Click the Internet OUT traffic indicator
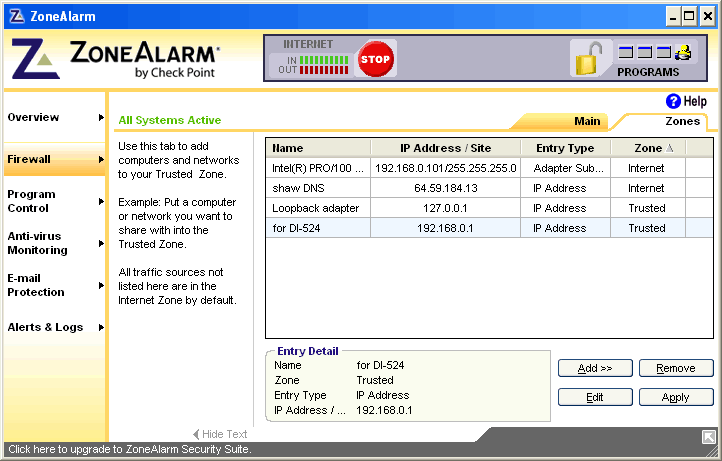722x461 pixels. [x=324, y=70]
